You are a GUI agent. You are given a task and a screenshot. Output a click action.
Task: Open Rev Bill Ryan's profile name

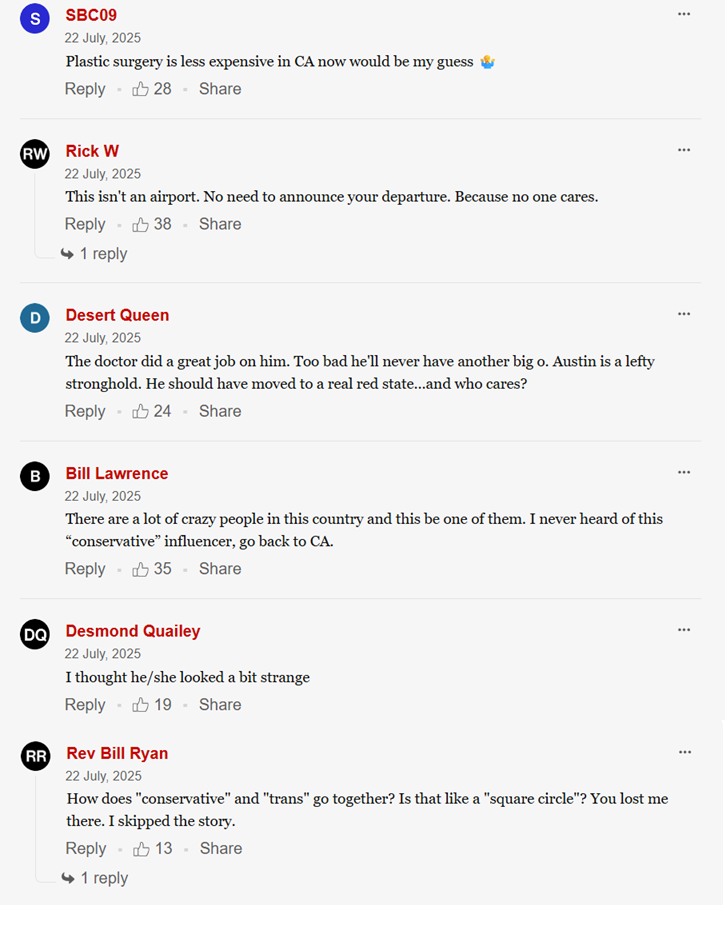pyautogui.click(x=117, y=753)
